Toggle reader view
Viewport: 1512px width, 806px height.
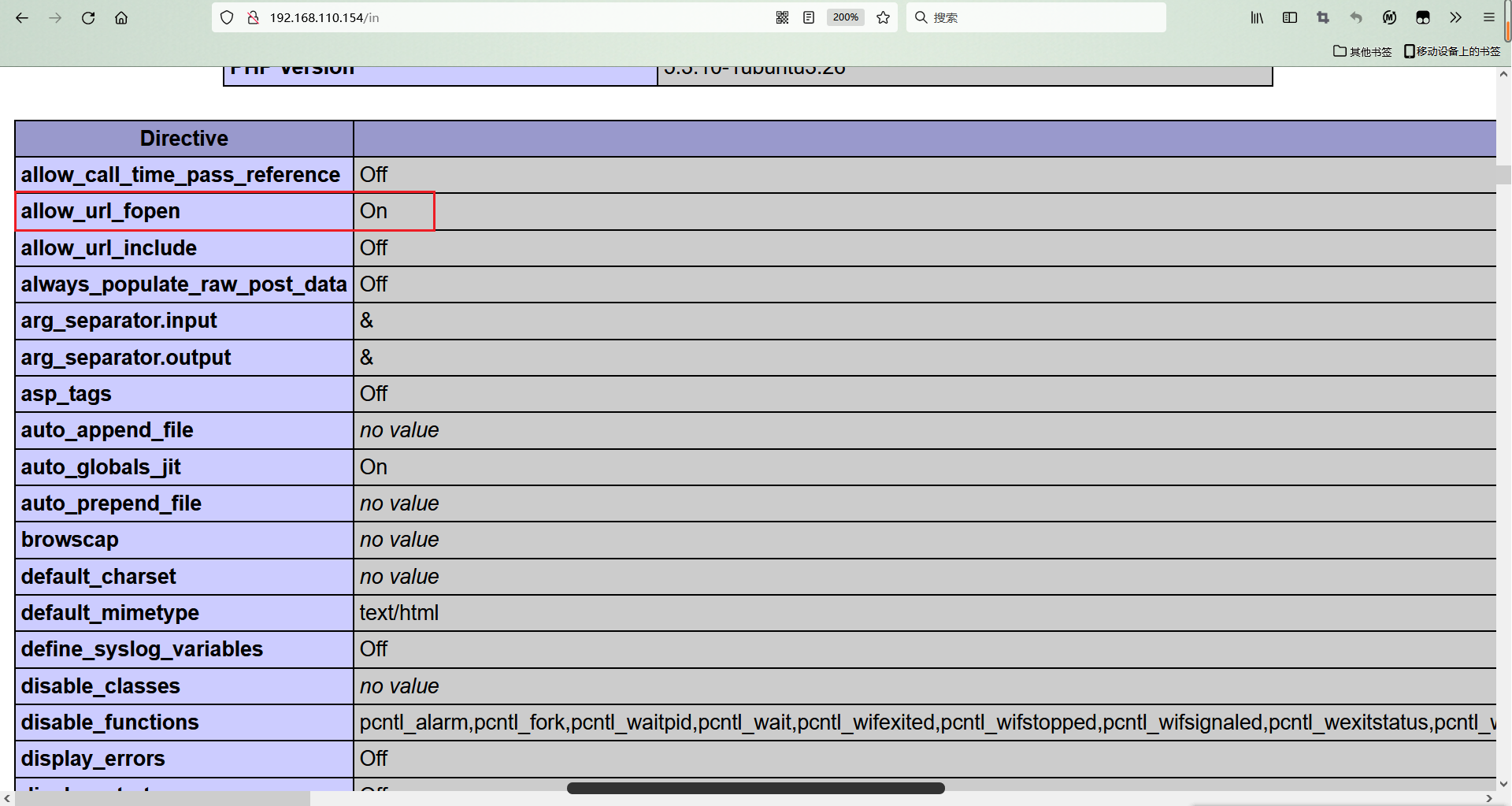[x=809, y=17]
